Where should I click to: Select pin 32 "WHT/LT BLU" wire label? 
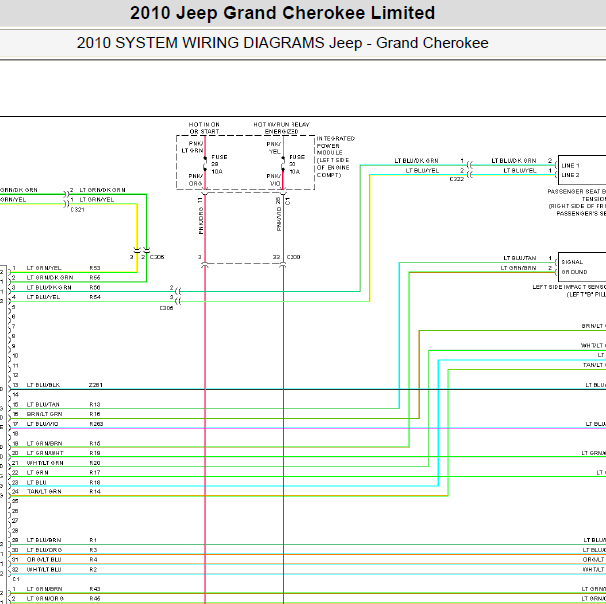44,569
